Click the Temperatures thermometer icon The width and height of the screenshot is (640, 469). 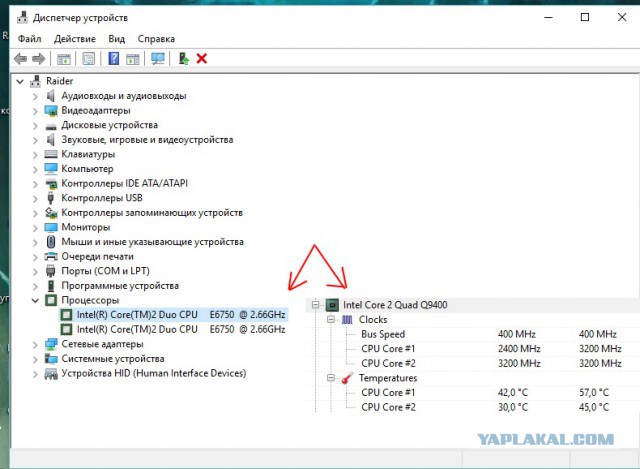pyautogui.click(x=347, y=378)
